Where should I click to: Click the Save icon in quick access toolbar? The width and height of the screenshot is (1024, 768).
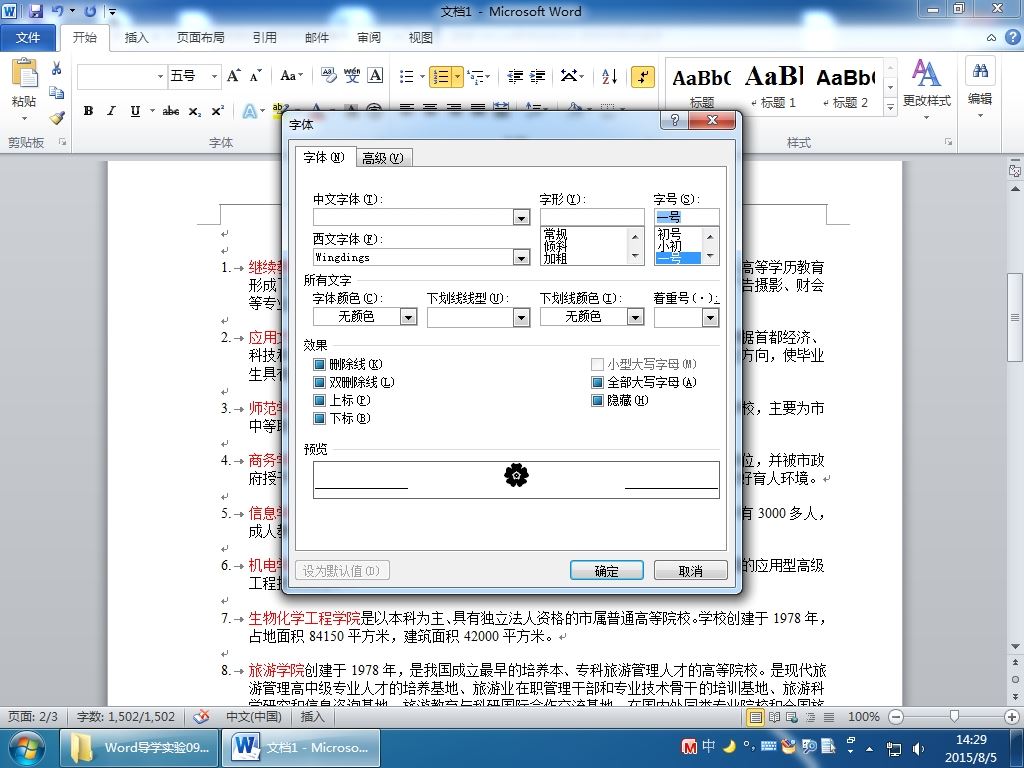[35, 11]
